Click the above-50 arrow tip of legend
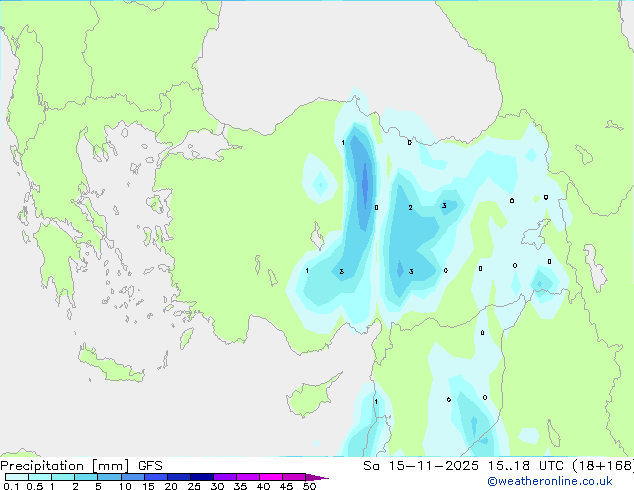 (x=317, y=477)
